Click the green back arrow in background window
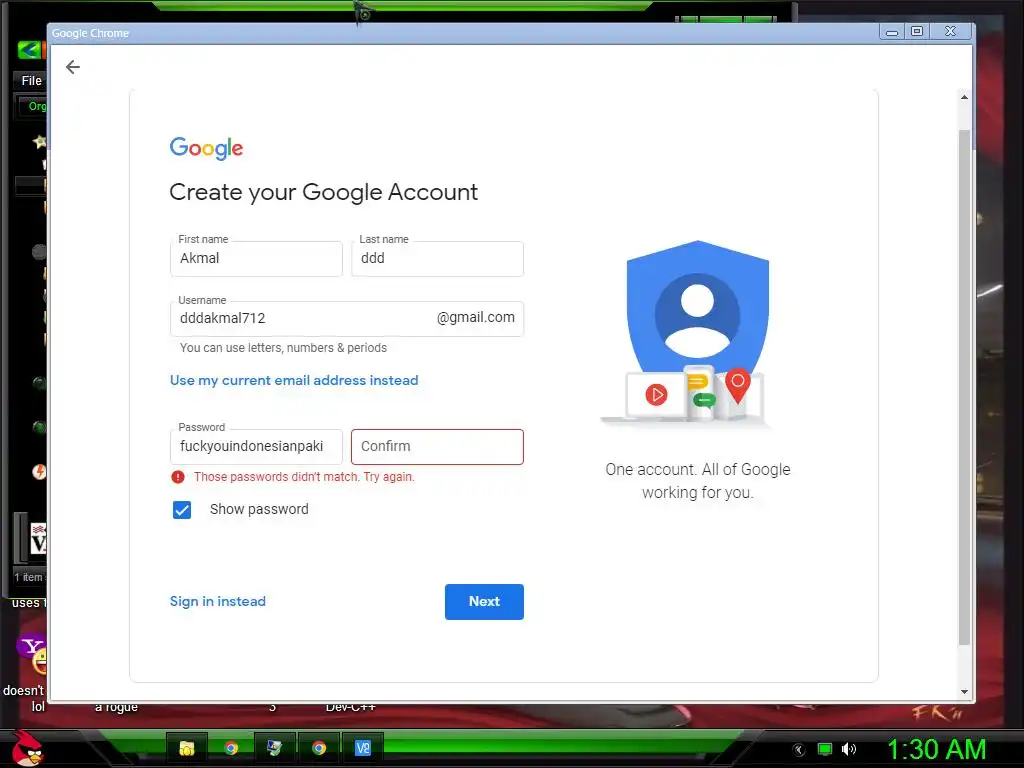The height and width of the screenshot is (768, 1024). coord(30,49)
